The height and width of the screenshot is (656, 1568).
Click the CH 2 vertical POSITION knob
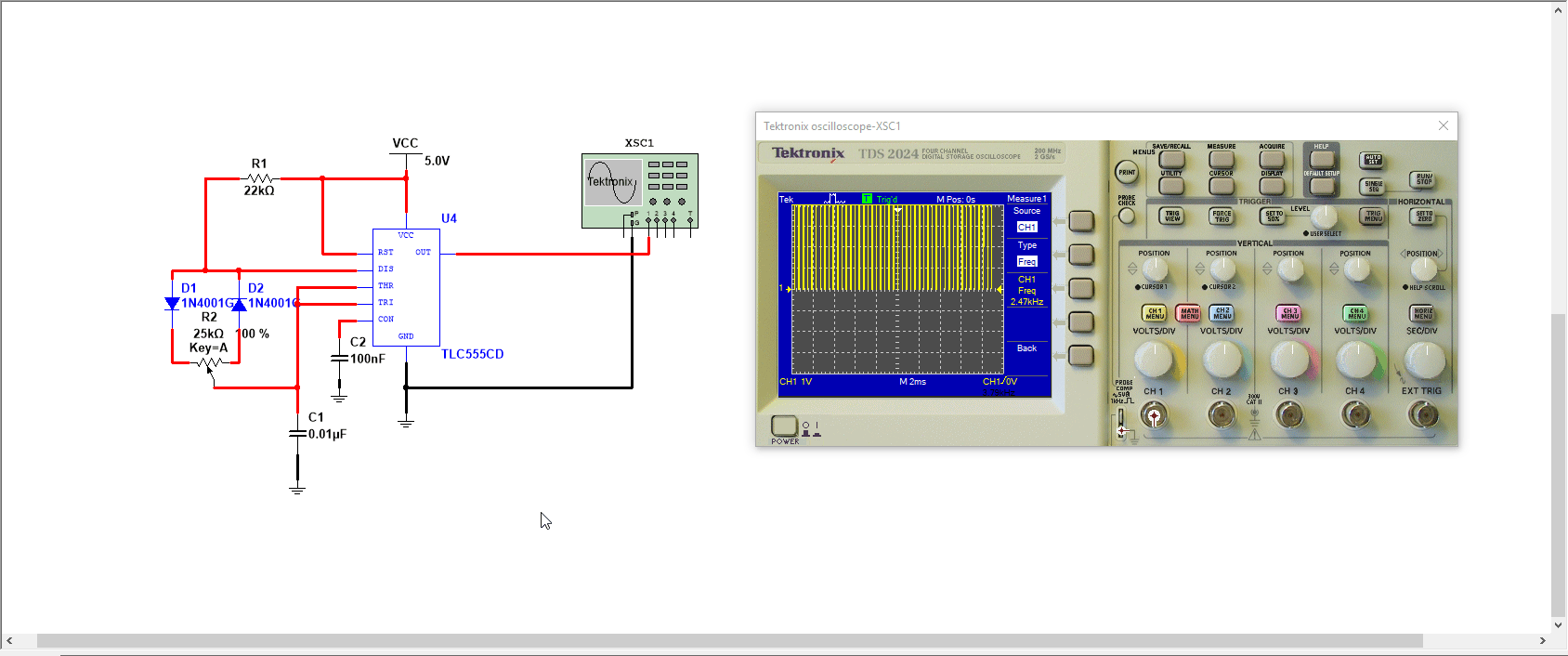(x=1222, y=269)
